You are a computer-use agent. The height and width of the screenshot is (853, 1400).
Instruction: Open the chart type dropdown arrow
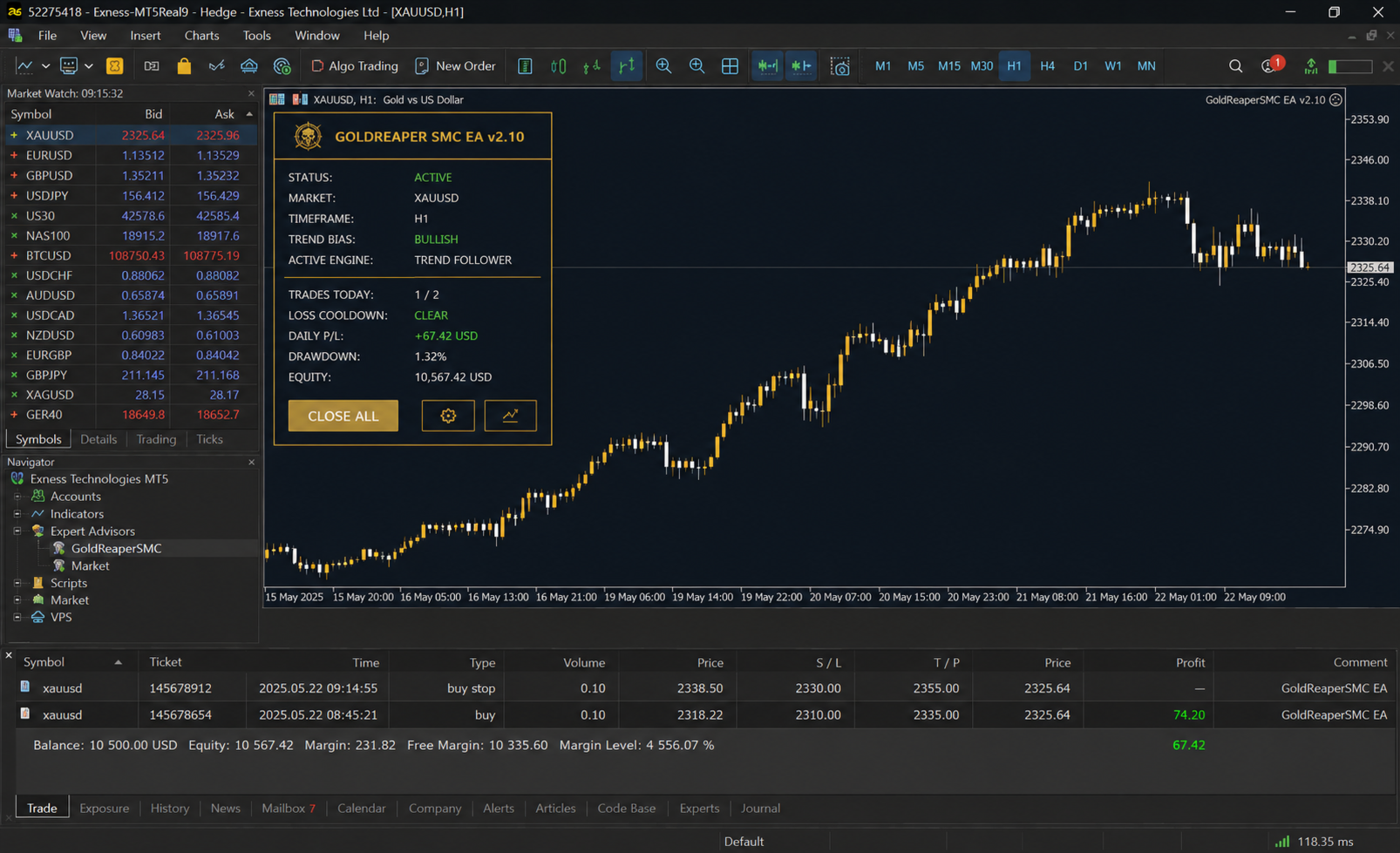(45, 66)
